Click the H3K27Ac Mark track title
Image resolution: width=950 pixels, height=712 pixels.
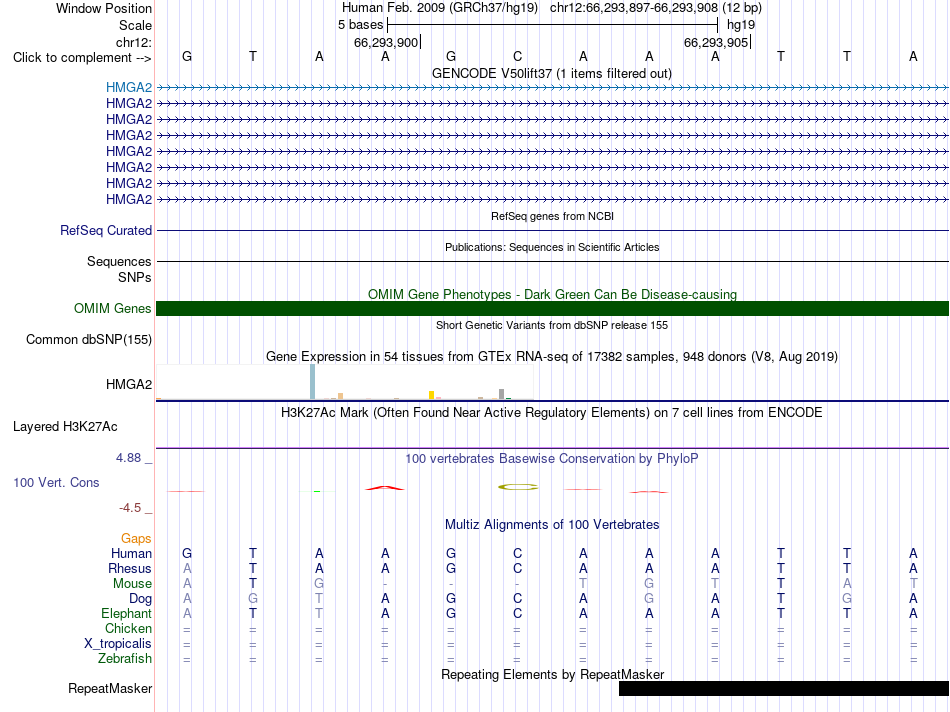(x=552, y=413)
